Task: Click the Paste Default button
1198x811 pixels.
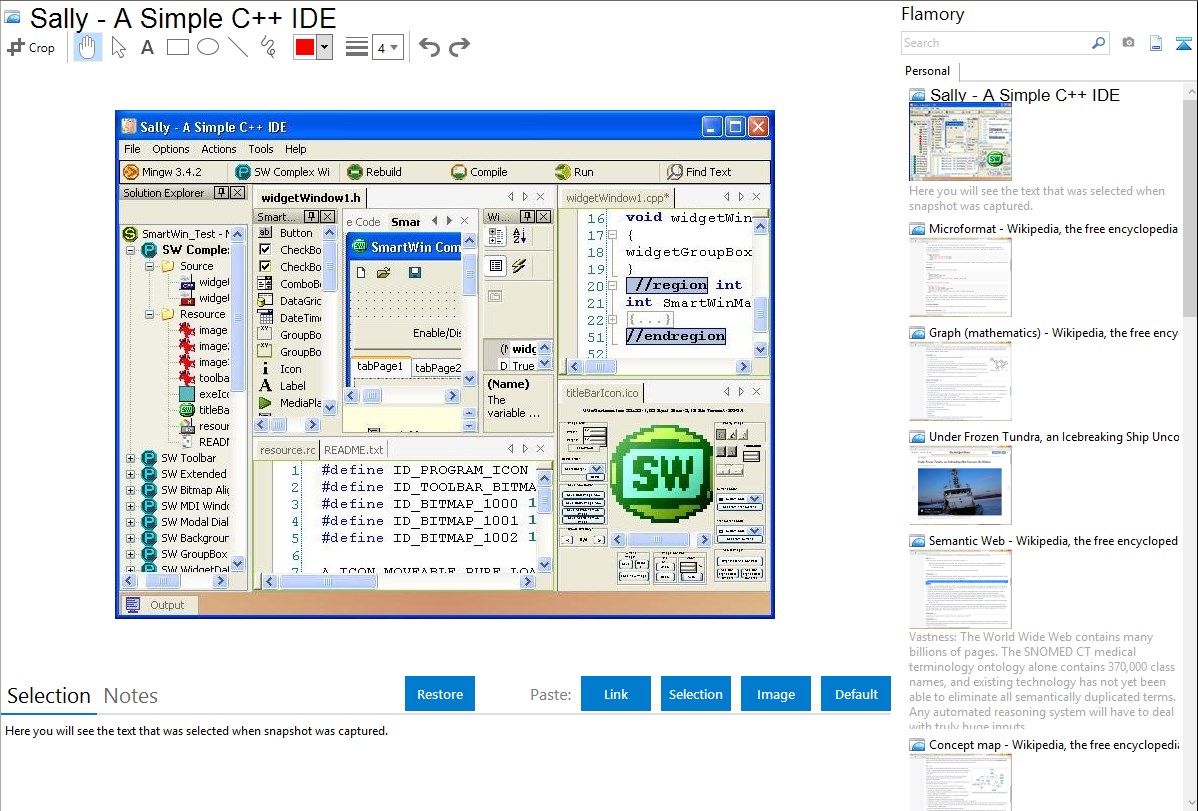Action: pos(856,694)
